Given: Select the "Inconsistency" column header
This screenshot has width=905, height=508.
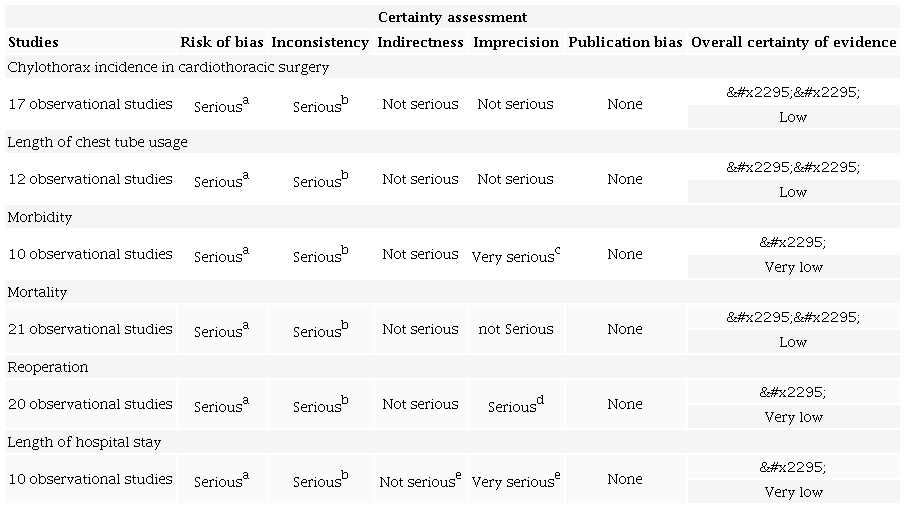Looking at the screenshot, I should tap(319, 42).
